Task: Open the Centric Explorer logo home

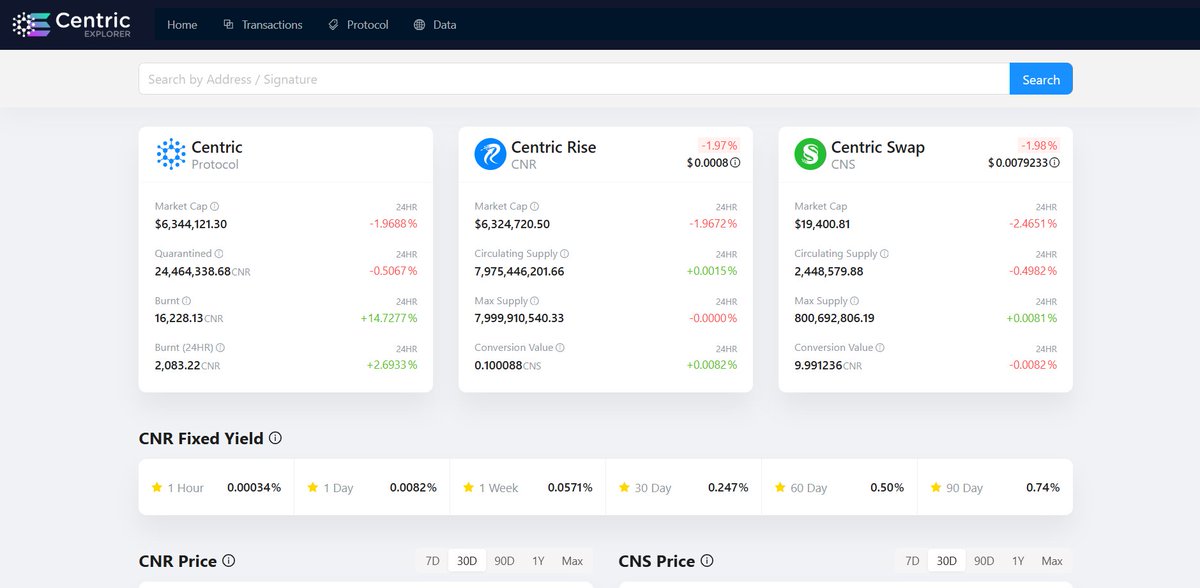Action: (x=71, y=25)
